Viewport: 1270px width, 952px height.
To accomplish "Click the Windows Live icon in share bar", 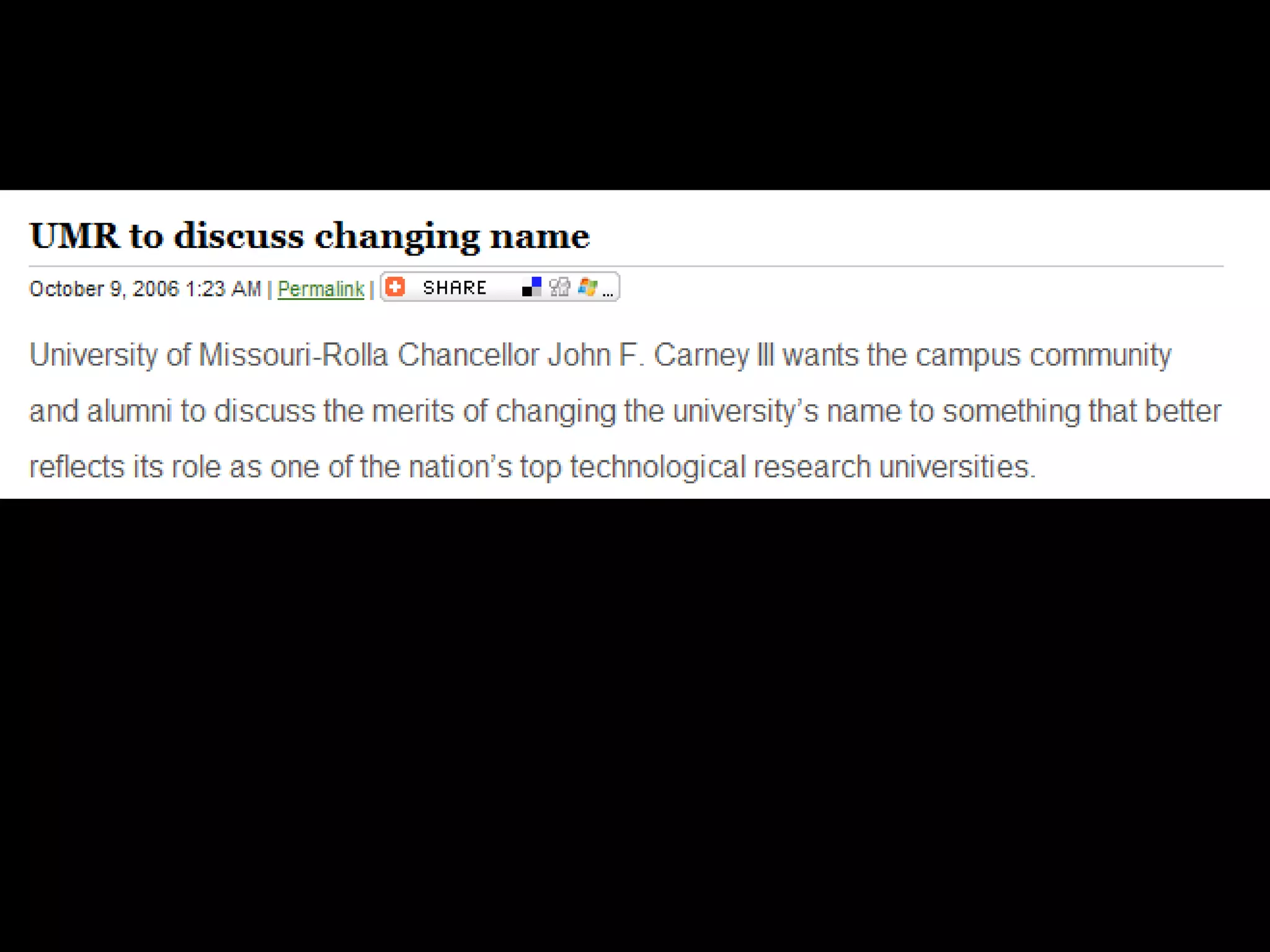I will point(587,286).
